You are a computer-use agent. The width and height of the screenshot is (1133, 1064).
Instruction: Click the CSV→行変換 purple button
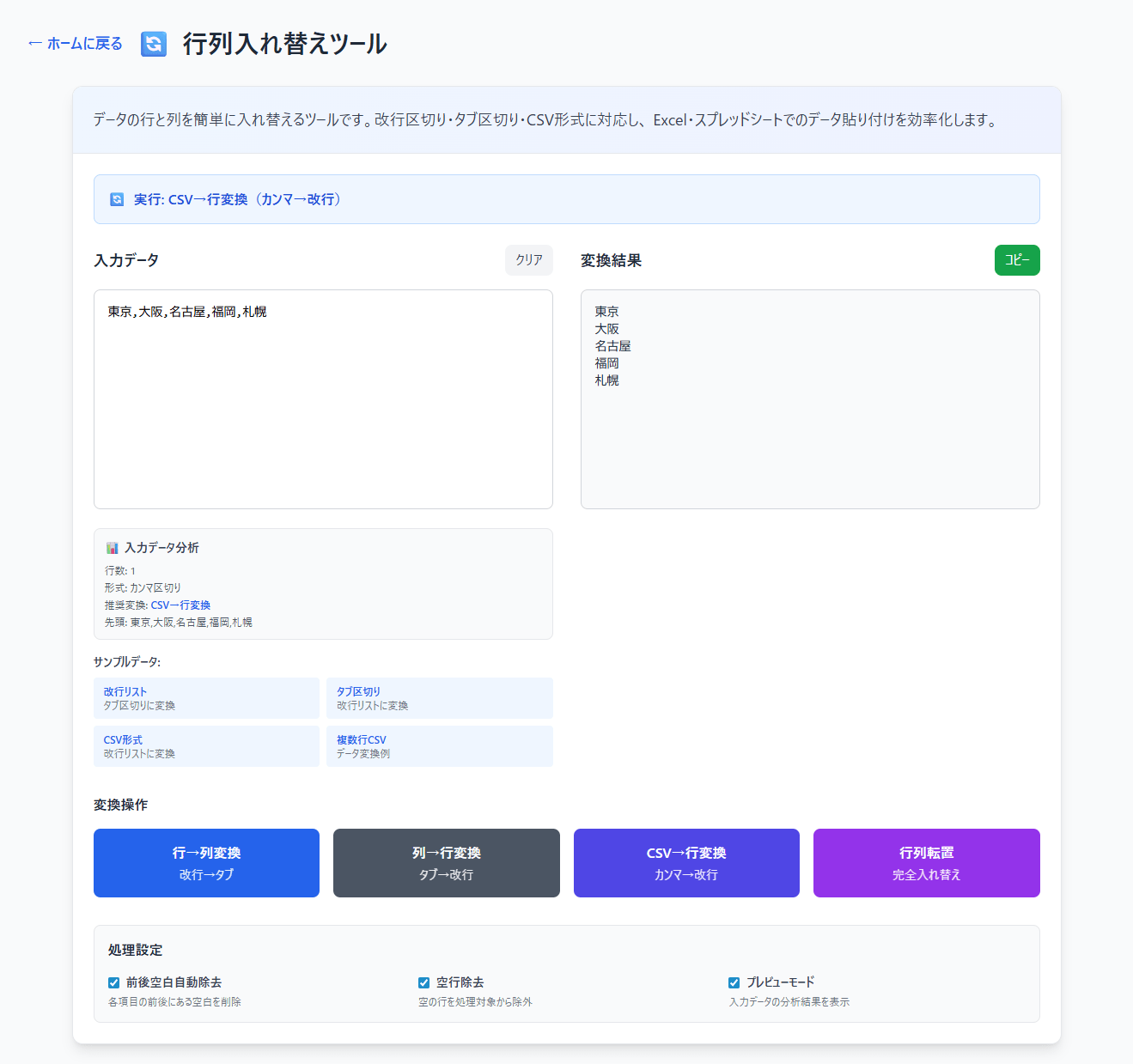(685, 863)
